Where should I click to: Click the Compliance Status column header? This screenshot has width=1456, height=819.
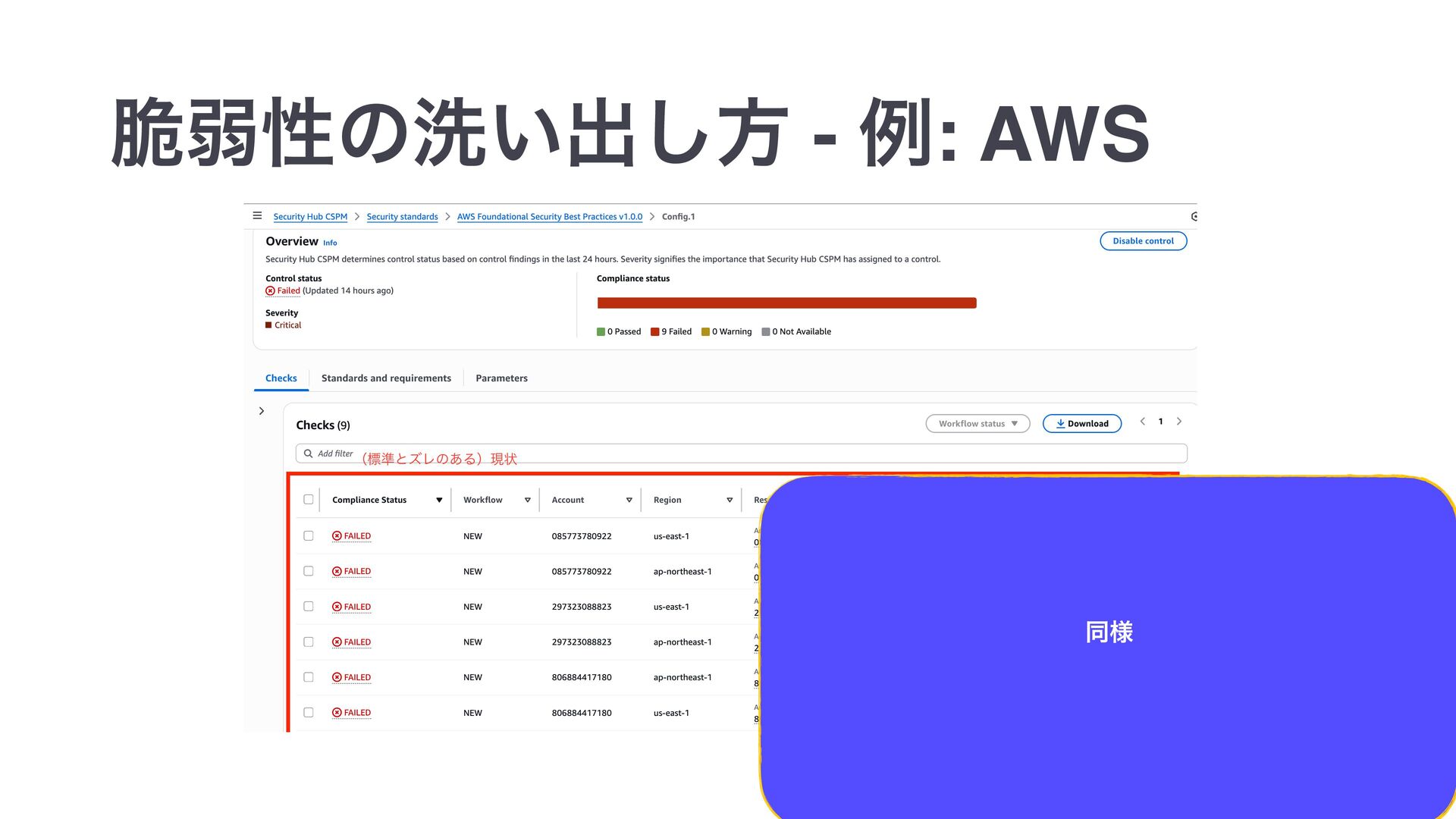click(x=369, y=500)
